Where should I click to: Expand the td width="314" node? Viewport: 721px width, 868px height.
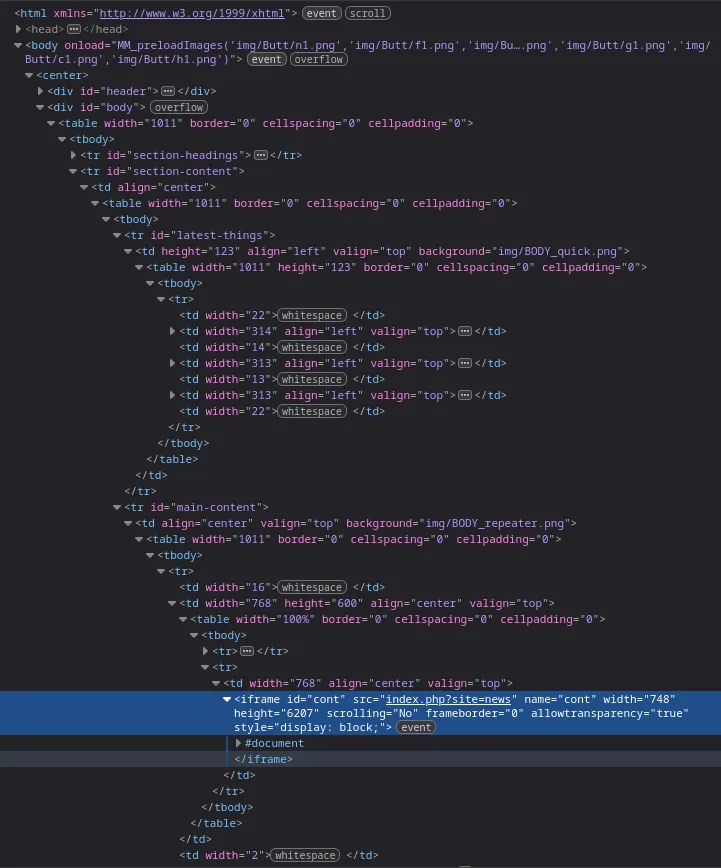tap(172, 331)
